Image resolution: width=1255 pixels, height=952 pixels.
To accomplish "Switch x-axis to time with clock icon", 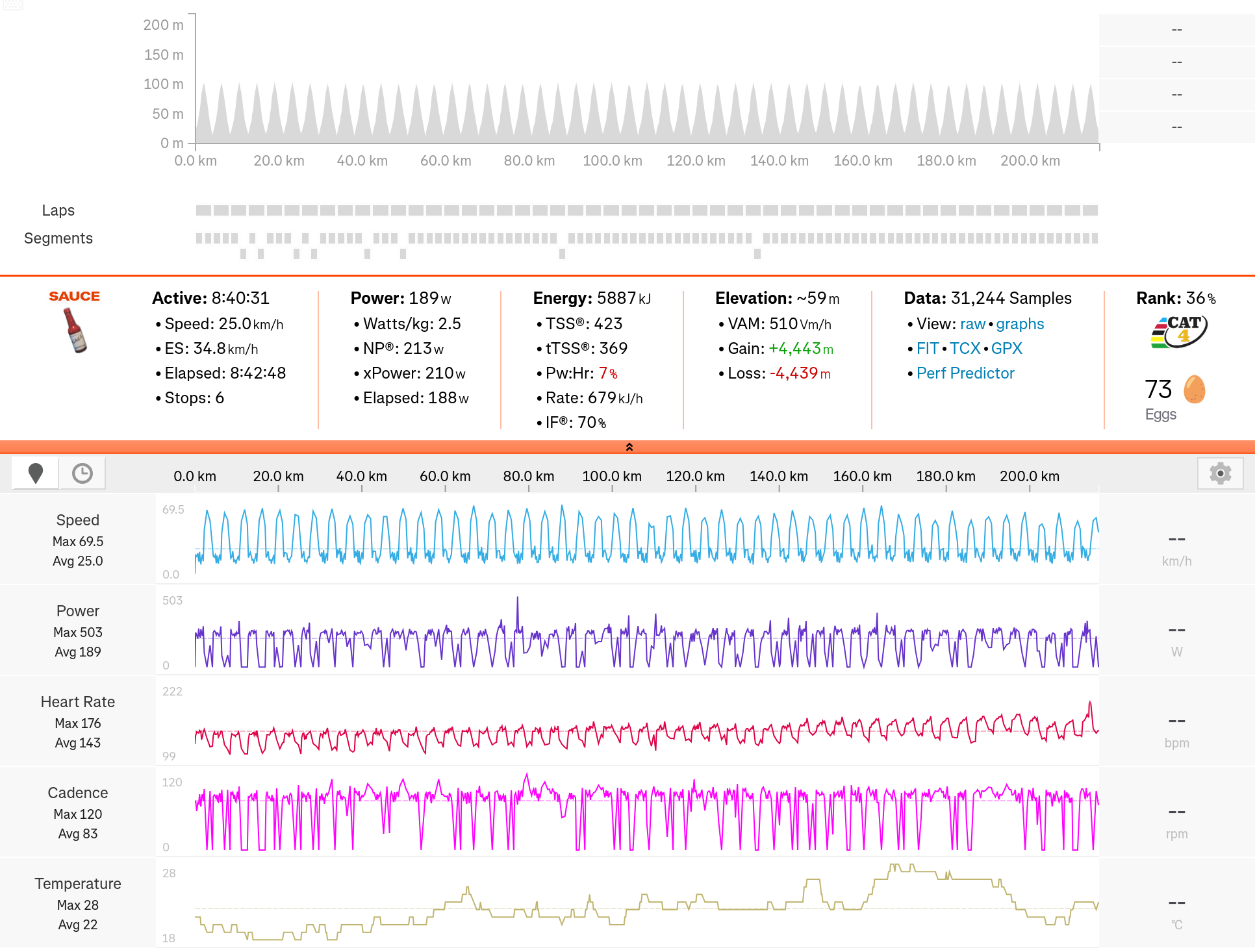I will (x=82, y=473).
